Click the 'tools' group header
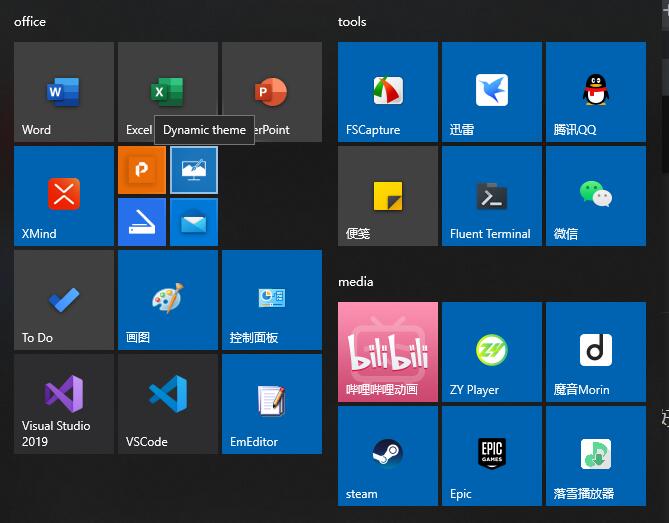 click(352, 22)
